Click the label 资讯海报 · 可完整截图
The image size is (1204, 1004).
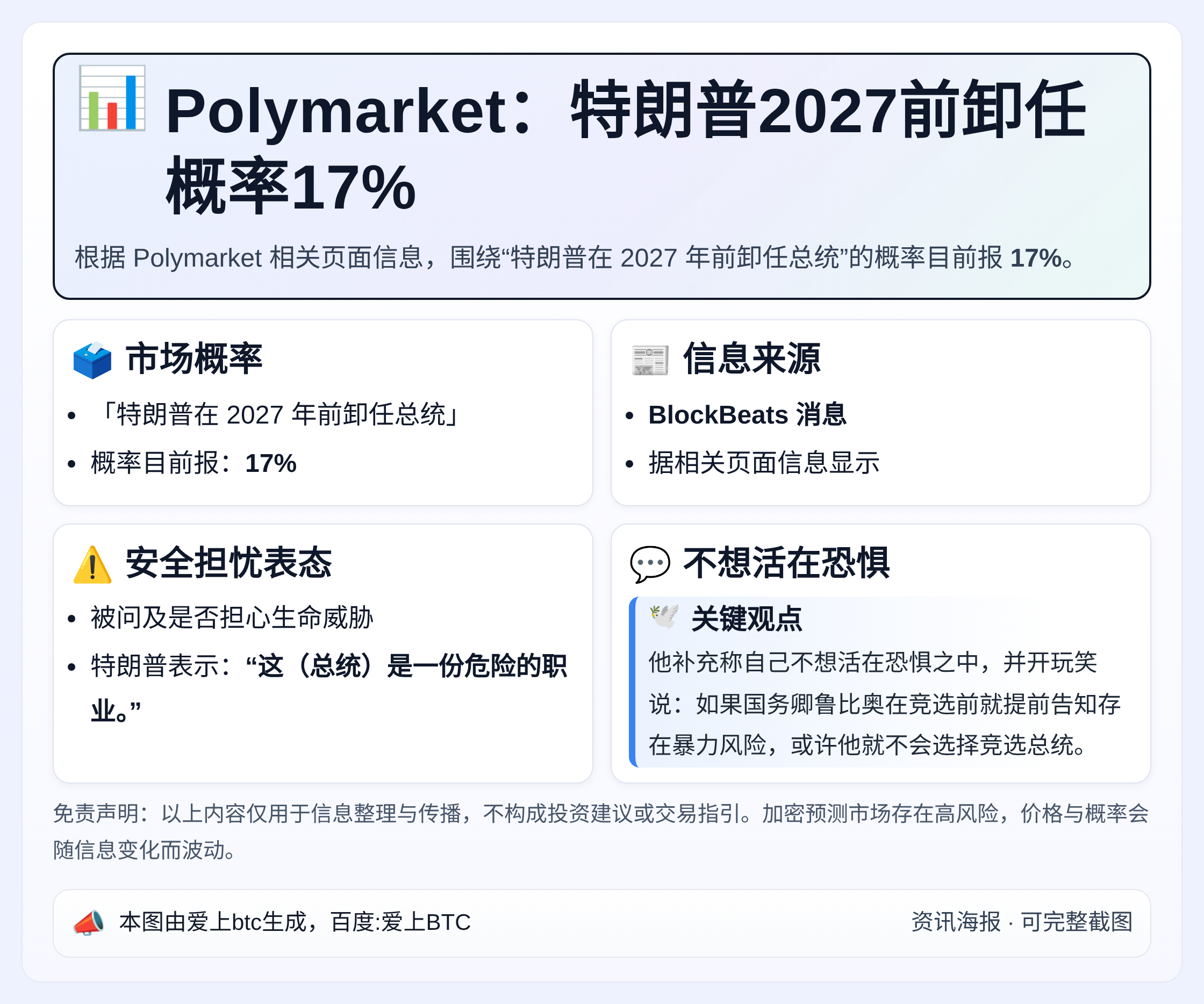point(1022,923)
